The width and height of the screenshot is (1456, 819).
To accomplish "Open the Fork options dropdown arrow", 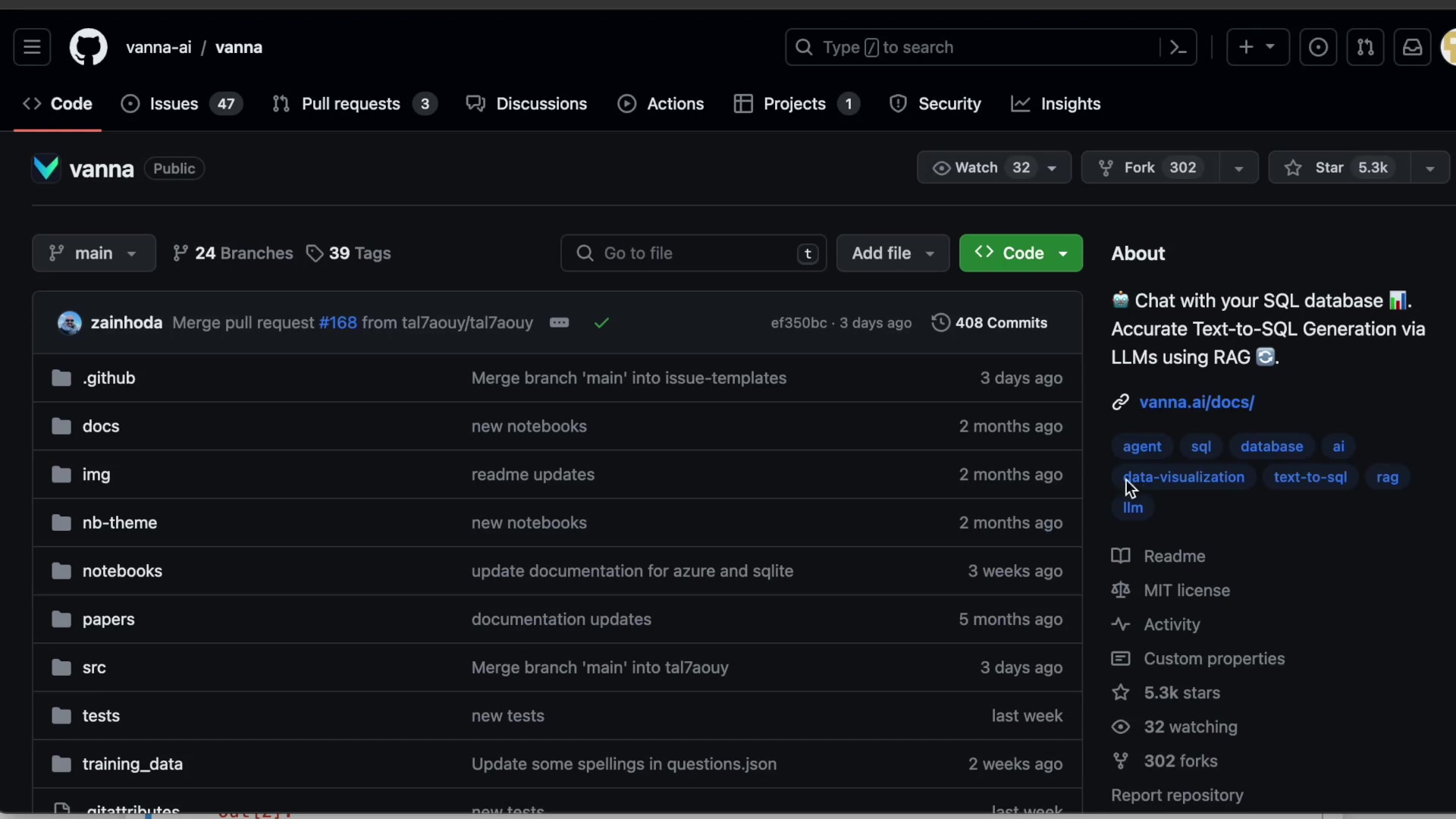I will pos(1238,168).
